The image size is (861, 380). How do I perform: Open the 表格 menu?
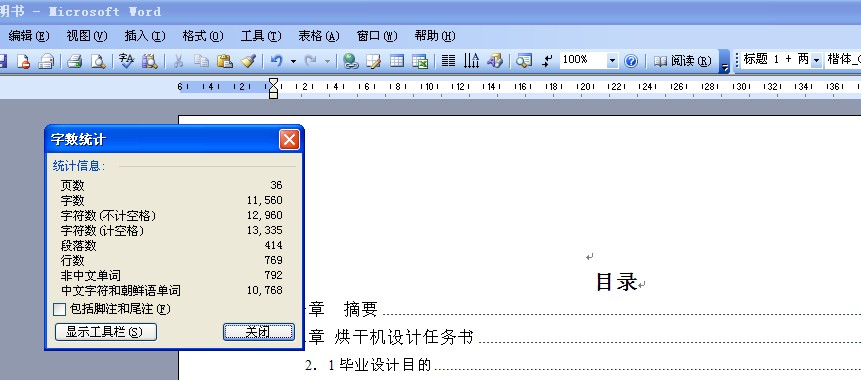[x=319, y=36]
